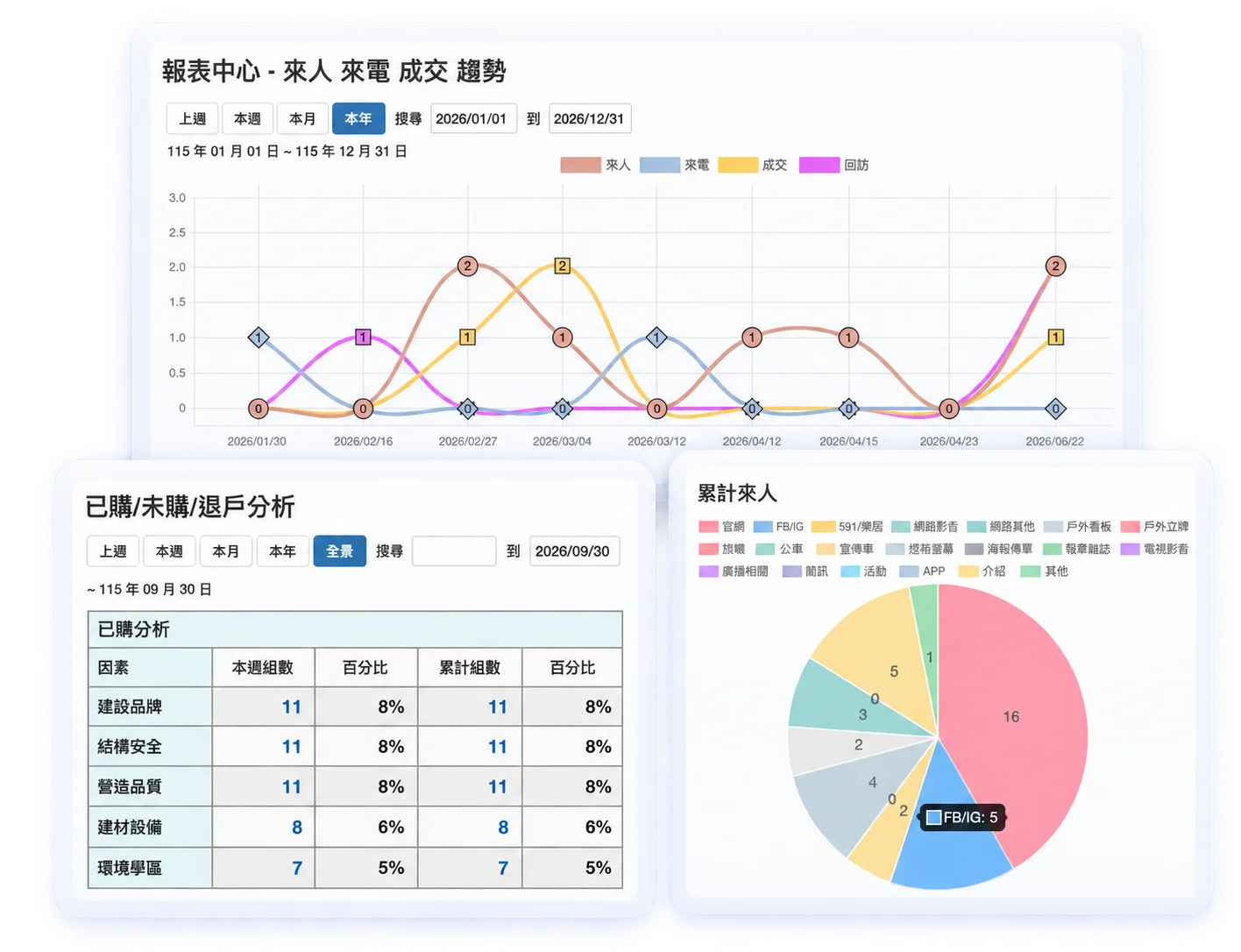The height and width of the screenshot is (952, 1241).
Task: Edit date field 2026/09/30
Action: point(574,551)
